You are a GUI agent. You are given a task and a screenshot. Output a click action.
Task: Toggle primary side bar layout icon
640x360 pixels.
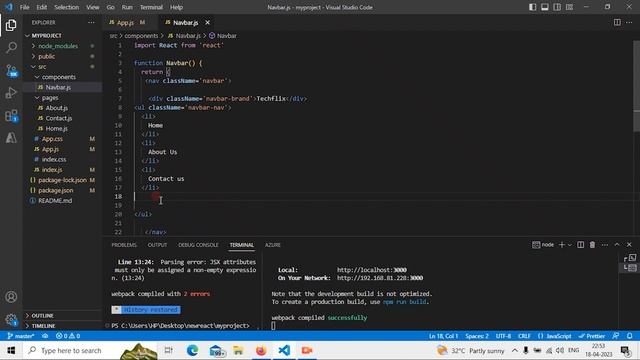[x=533, y=7]
